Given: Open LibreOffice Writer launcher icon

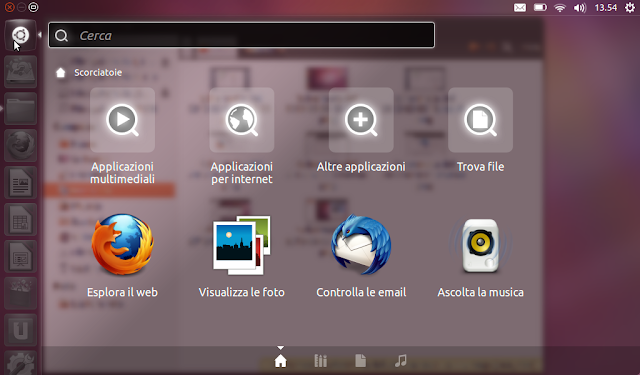Looking at the screenshot, I should [x=20, y=182].
